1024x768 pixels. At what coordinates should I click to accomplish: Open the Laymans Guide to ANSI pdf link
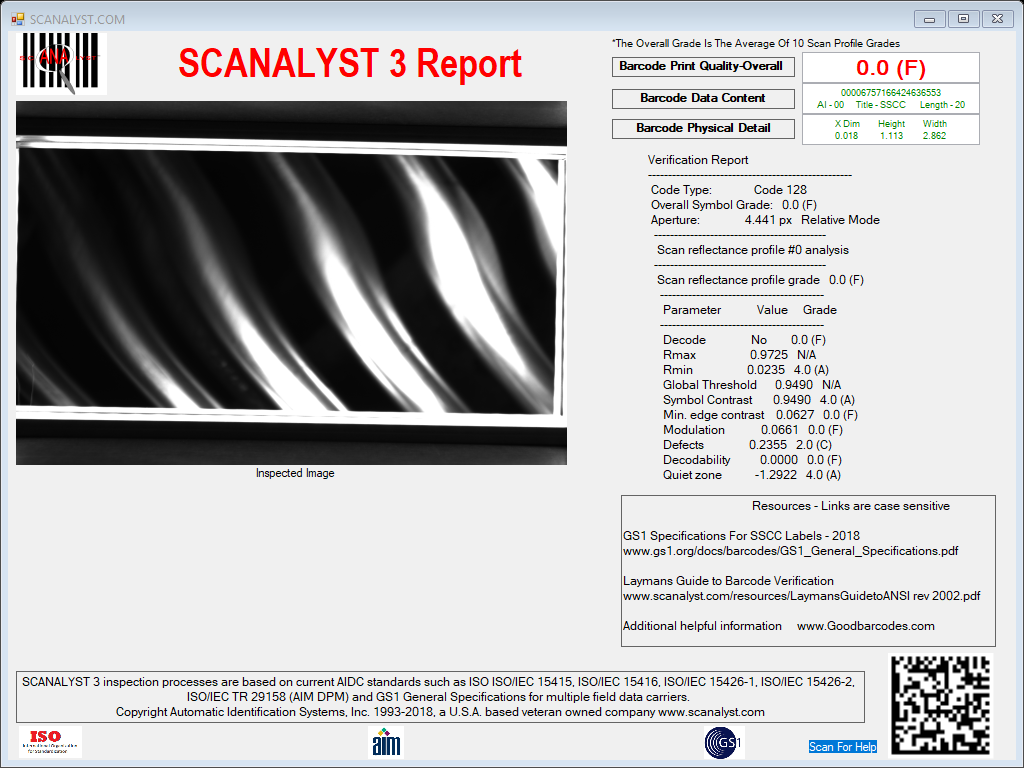(801, 596)
